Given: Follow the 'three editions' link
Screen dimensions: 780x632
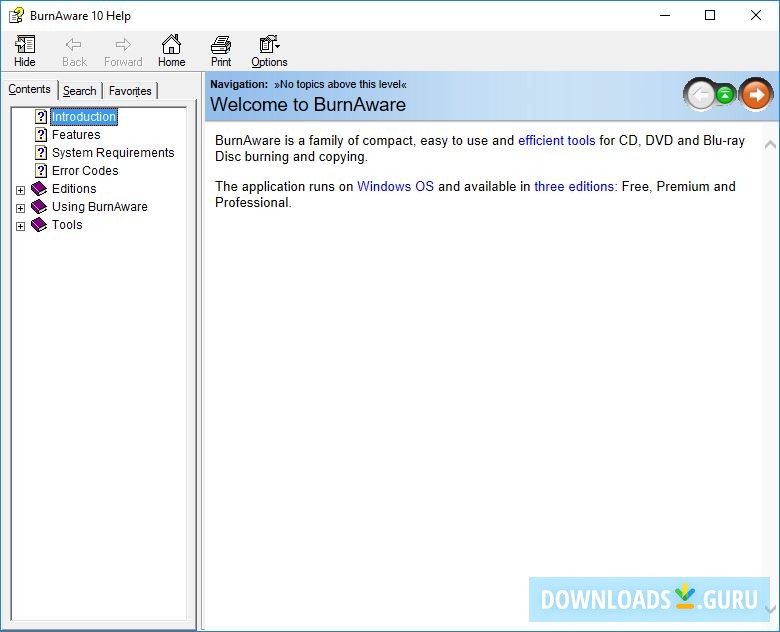Looking at the screenshot, I should click(574, 187).
